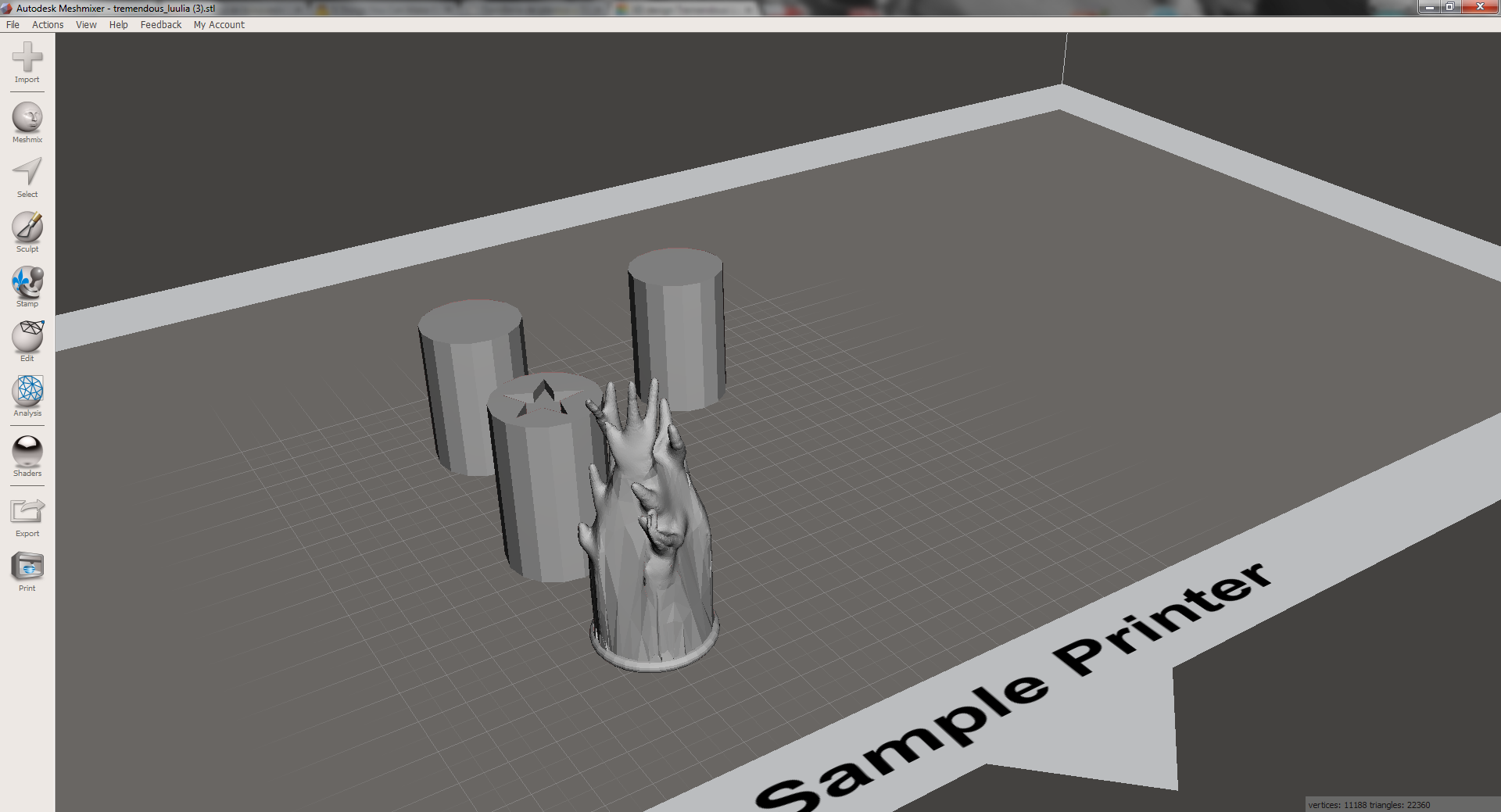Open the Feedback menu
1501x812 pixels.
coord(160,25)
